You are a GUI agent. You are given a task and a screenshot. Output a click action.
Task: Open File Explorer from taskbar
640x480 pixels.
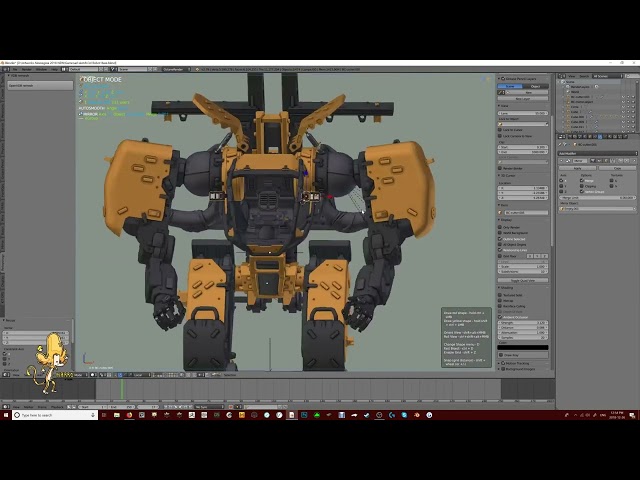pos(117,415)
